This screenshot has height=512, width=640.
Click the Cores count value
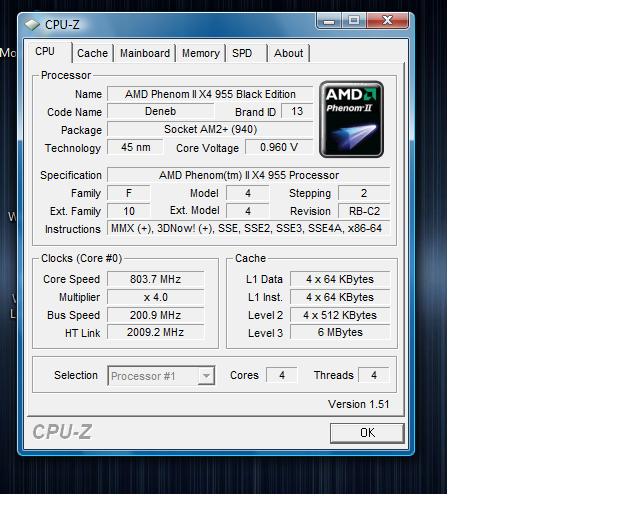[x=282, y=375]
